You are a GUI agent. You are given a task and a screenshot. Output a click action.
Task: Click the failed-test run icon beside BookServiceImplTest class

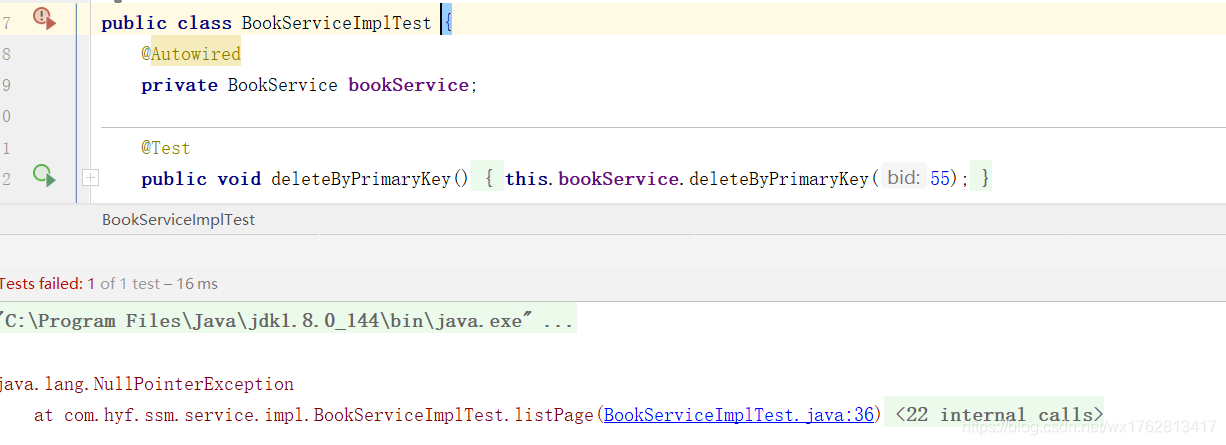(44, 17)
